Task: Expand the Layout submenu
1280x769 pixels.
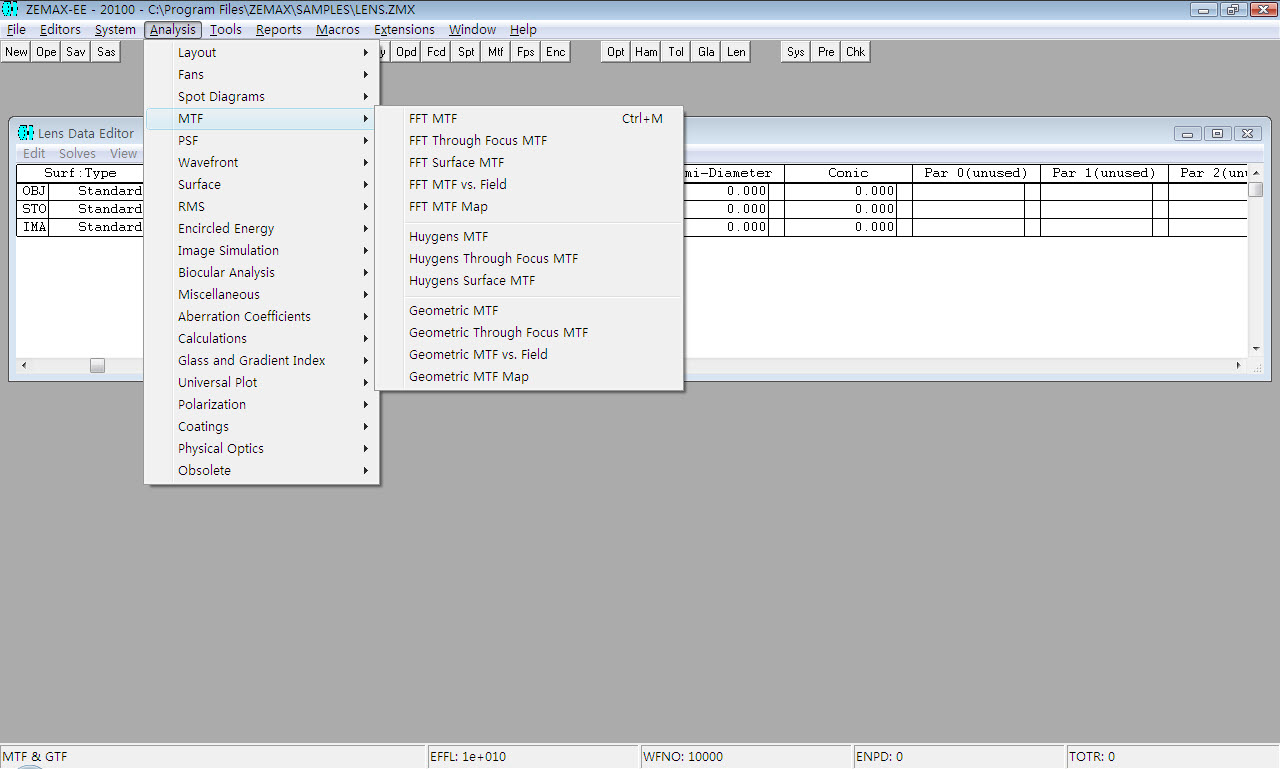Action: point(262,52)
